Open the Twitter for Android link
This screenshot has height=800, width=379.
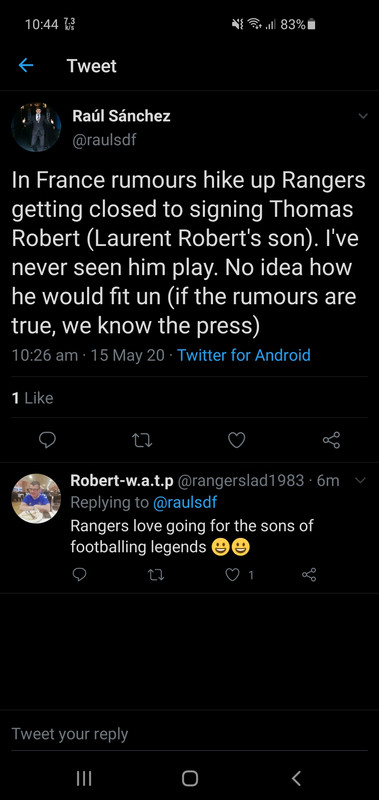click(244, 355)
